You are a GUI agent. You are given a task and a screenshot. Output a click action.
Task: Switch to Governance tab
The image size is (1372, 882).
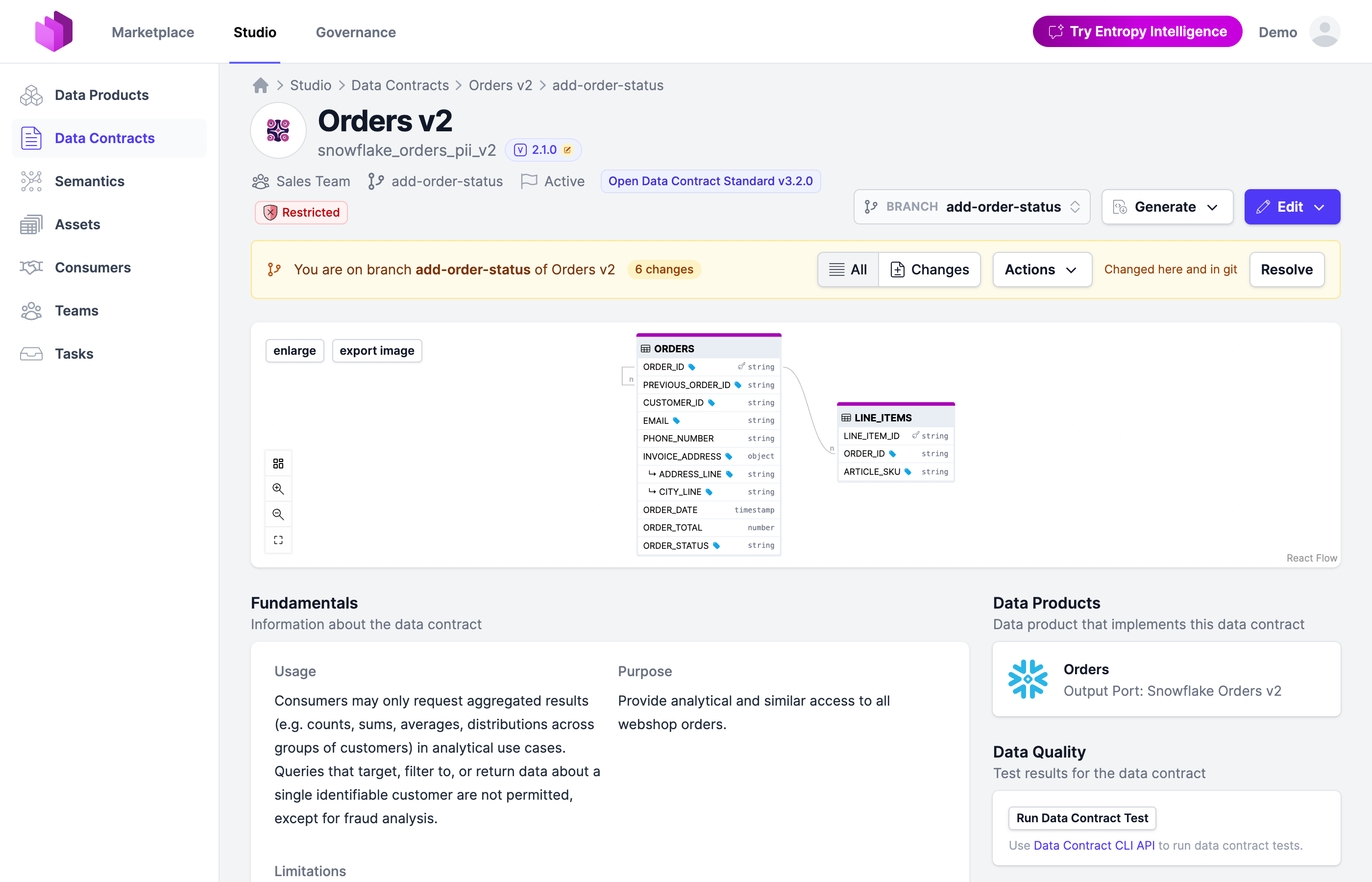[356, 32]
